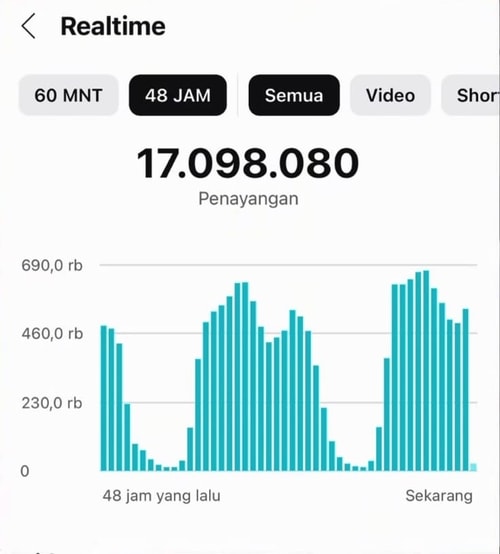The height and width of the screenshot is (554, 500).
Task: Tap the 690,0 rb axis label
Action: click(x=52, y=265)
